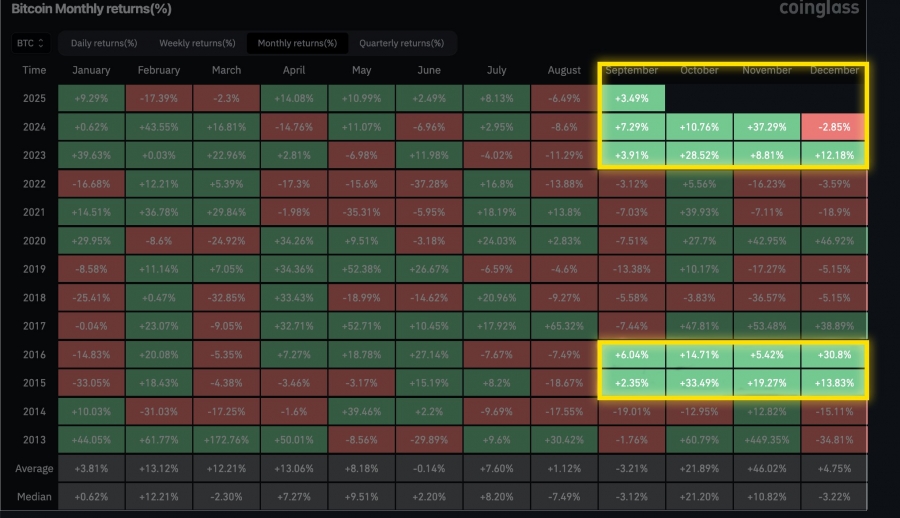Switch to the Weekly returns(%) tab

pos(197,43)
